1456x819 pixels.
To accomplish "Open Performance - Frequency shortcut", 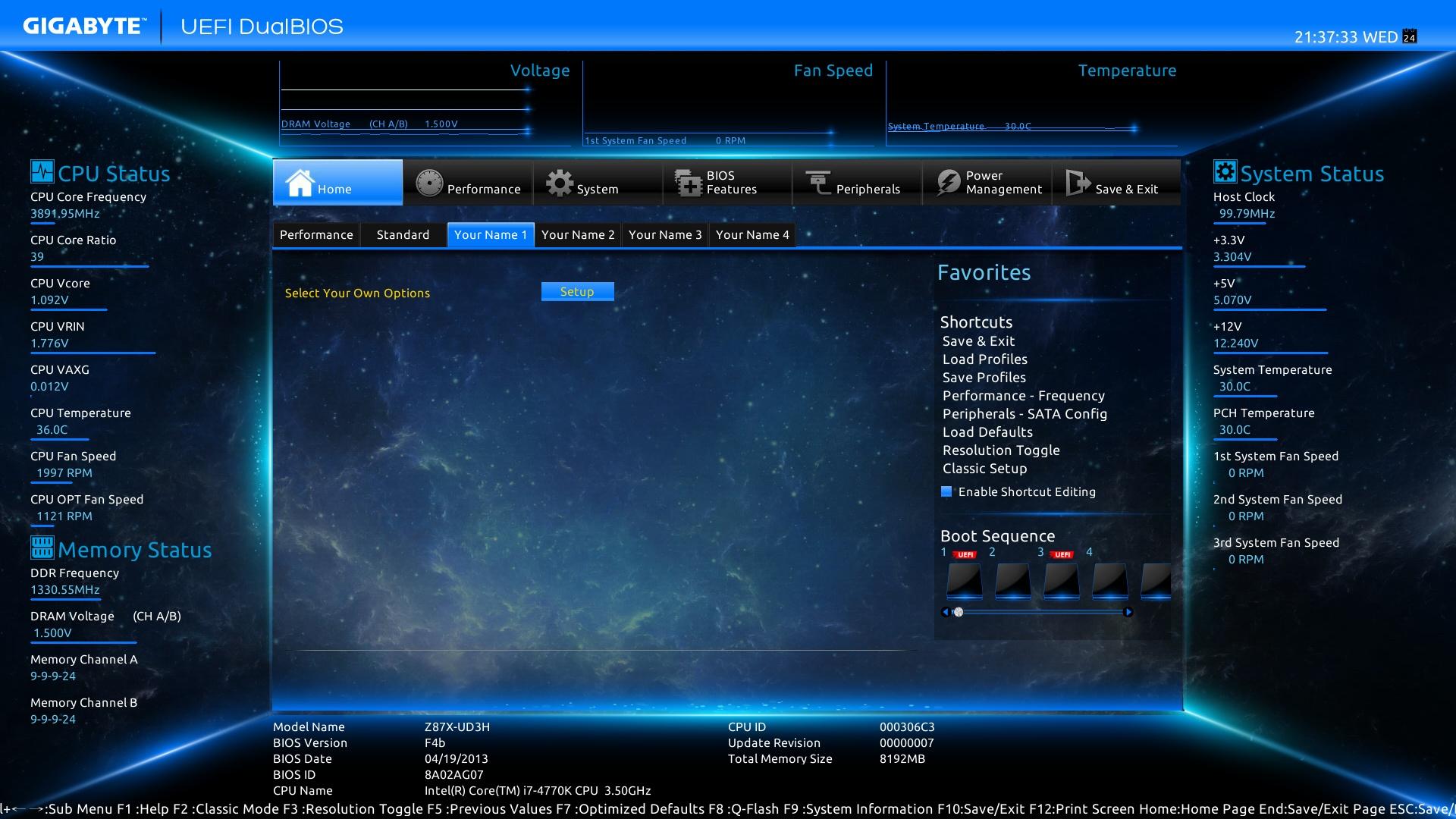I will pos(1023,396).
